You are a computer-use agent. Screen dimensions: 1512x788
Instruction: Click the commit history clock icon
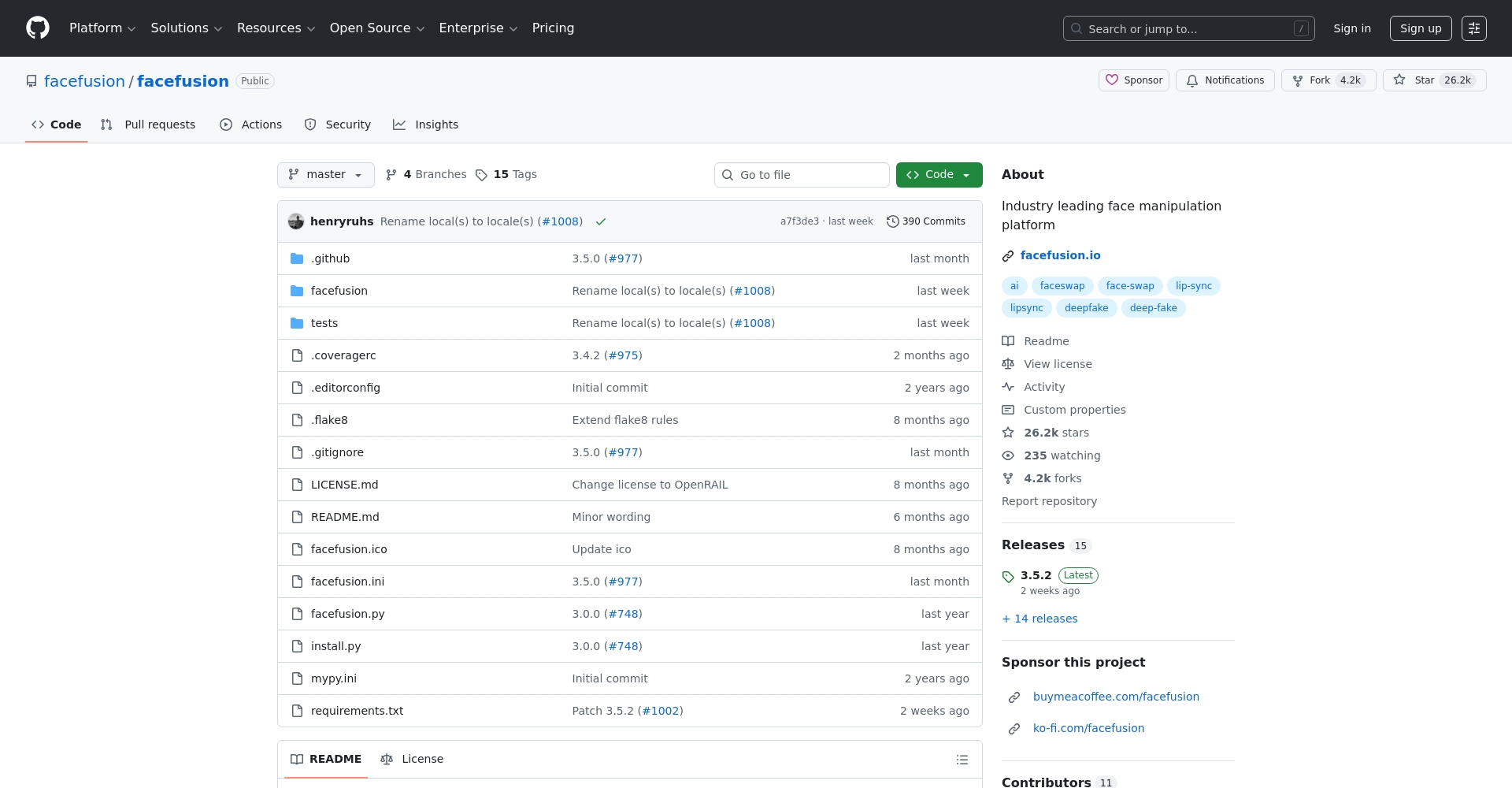pyautogui.click(x=892, y=222)
